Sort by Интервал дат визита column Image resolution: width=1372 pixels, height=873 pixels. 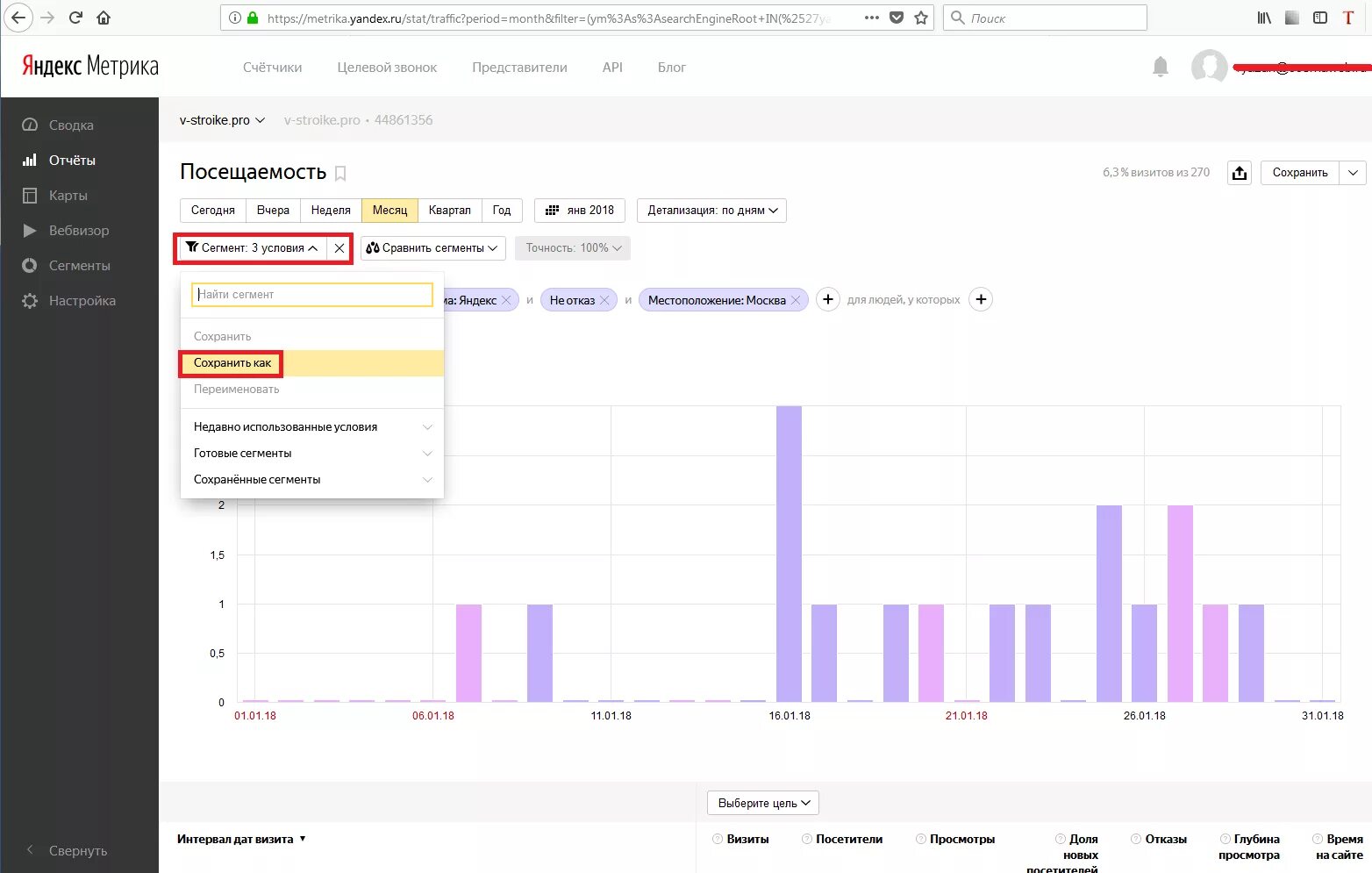[241, 840]
